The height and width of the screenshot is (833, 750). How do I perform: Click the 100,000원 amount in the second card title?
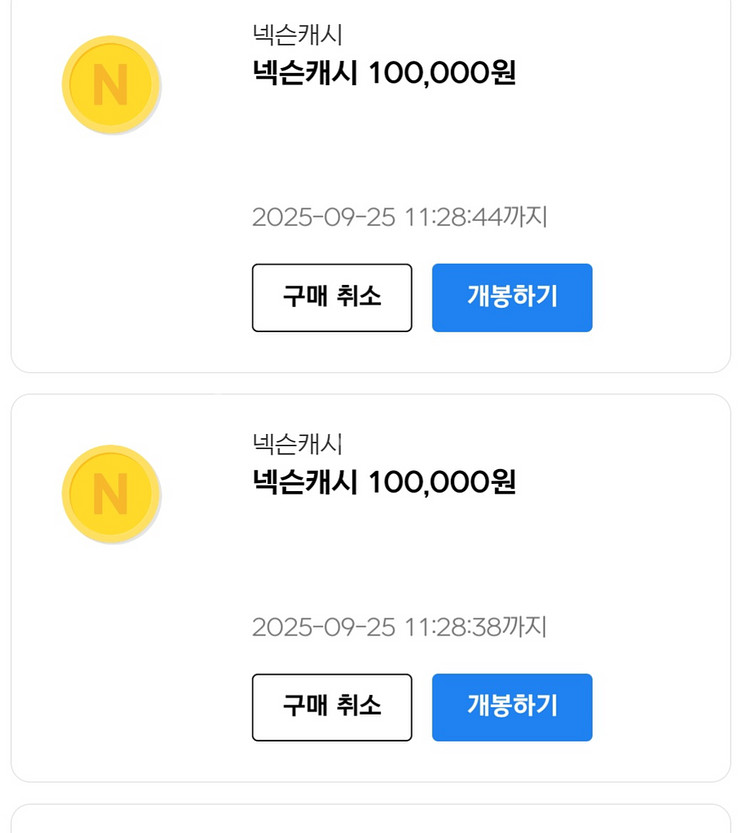[x=442, y=483]
